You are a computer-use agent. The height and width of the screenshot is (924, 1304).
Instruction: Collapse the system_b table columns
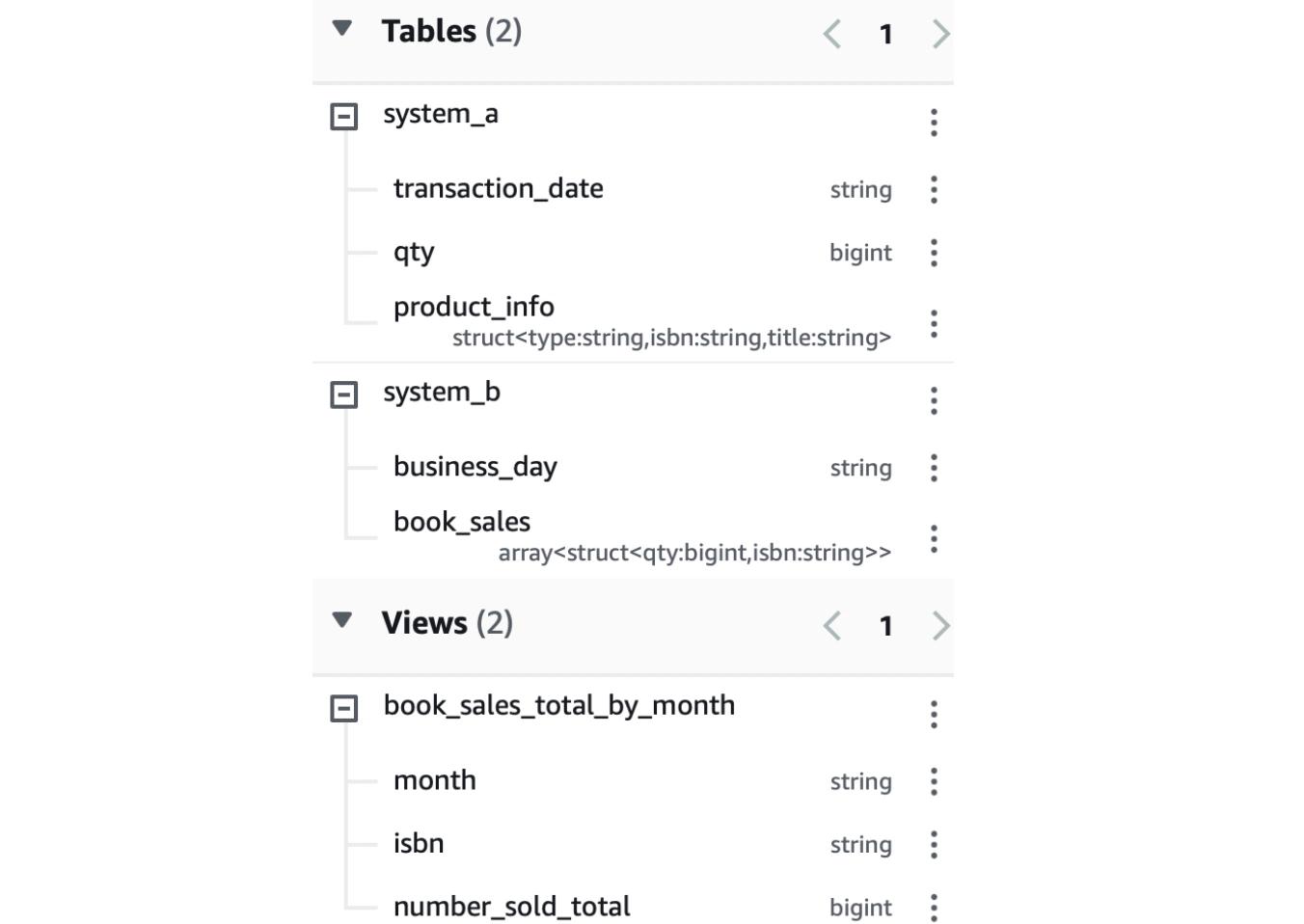pos(344,394)
